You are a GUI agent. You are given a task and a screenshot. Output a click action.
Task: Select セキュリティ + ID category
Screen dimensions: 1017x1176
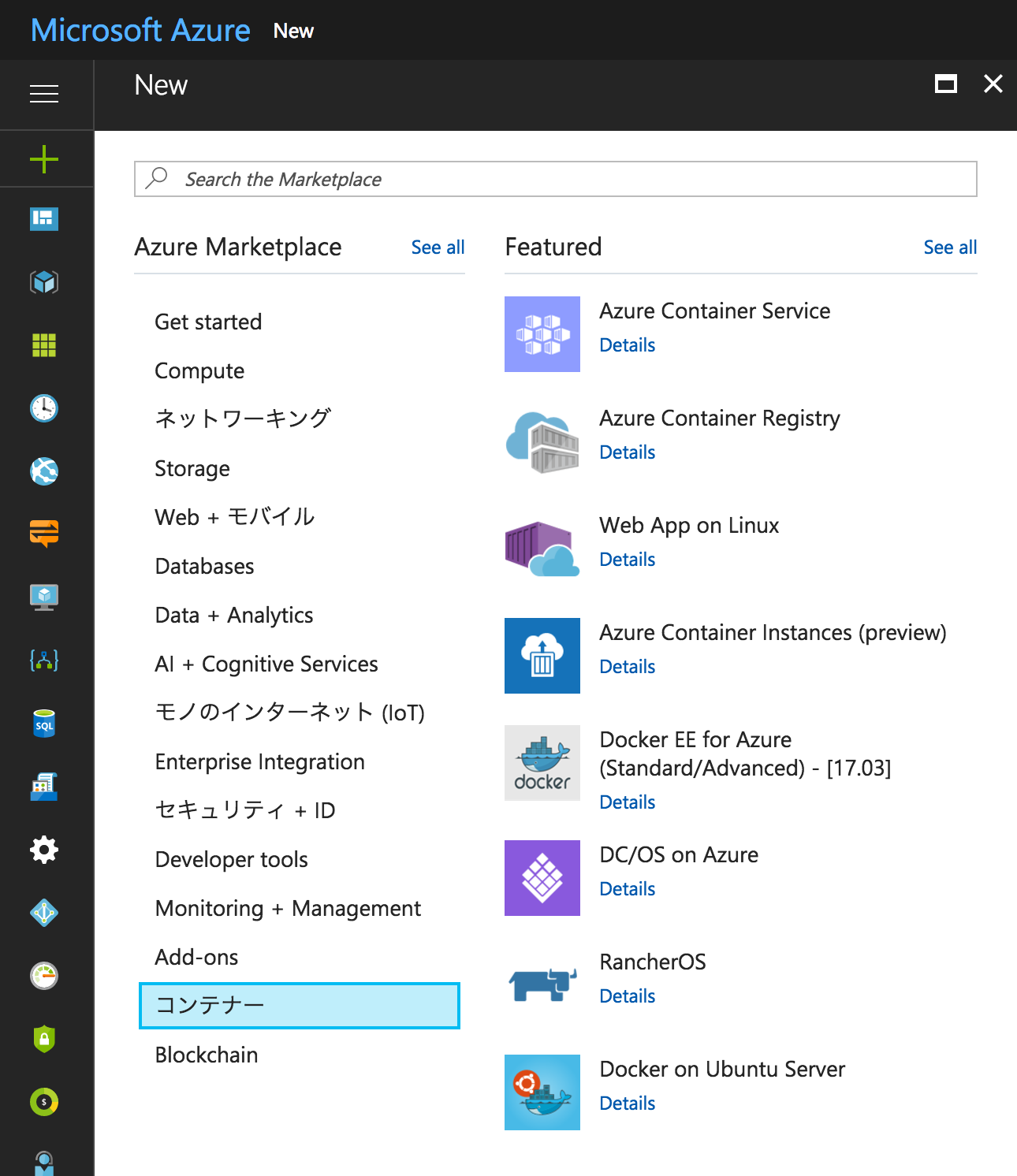coord(245,810)
